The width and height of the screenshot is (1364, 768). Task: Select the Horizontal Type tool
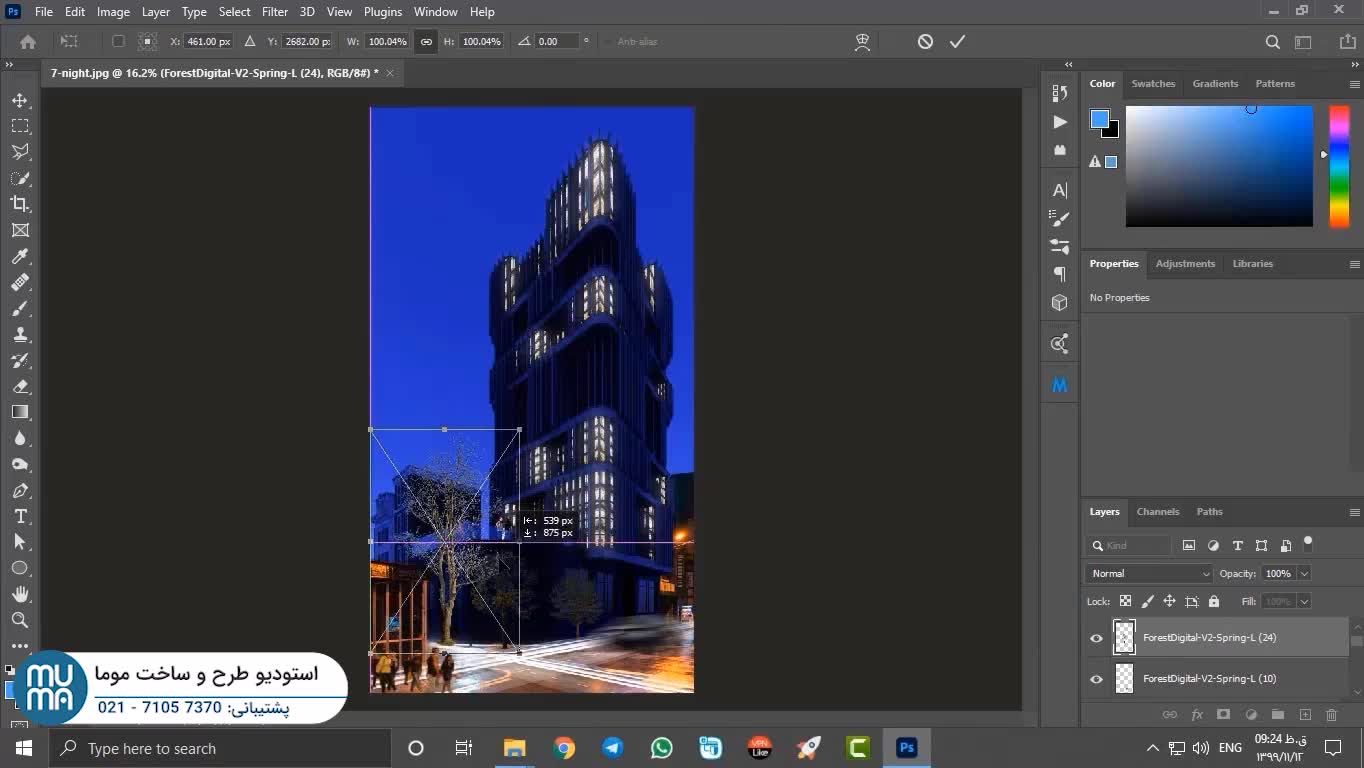20,516
